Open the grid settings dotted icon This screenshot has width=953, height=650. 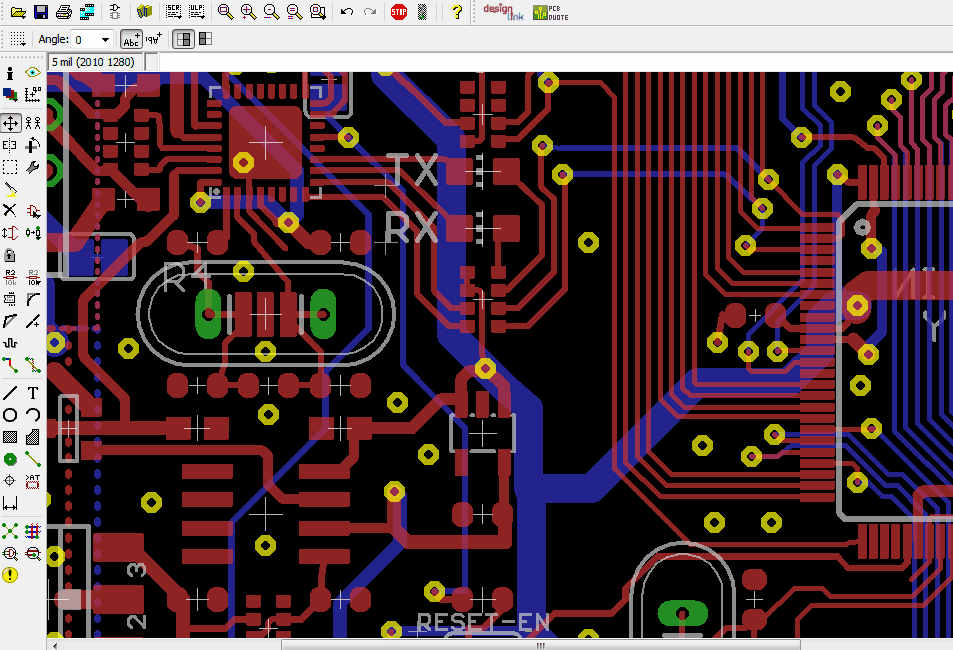(18, 39)
